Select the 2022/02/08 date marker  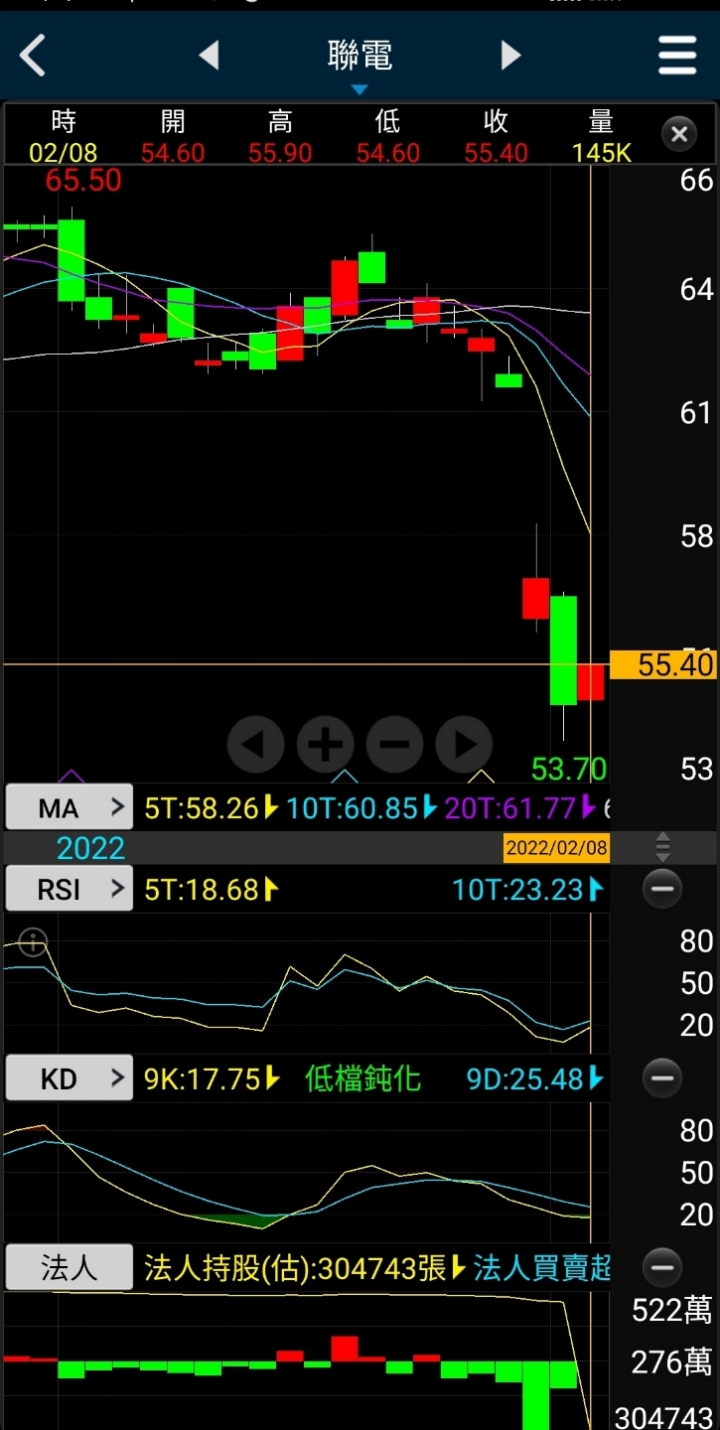(556, 848)
